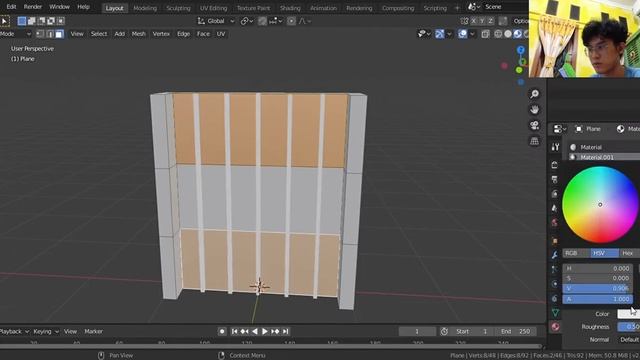Open Render properties tab
640x360 pixels.
(555, 165)
